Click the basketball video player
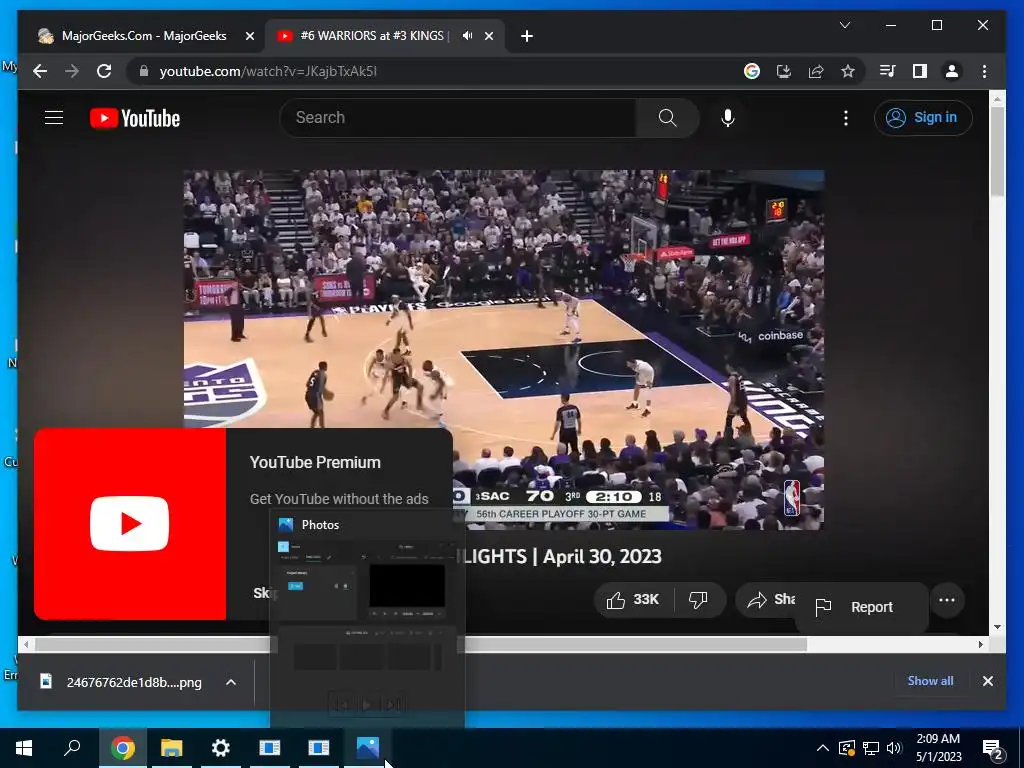Image resolution: width=1024 pixels, height=768 pixels. click(x=504, y=349)
